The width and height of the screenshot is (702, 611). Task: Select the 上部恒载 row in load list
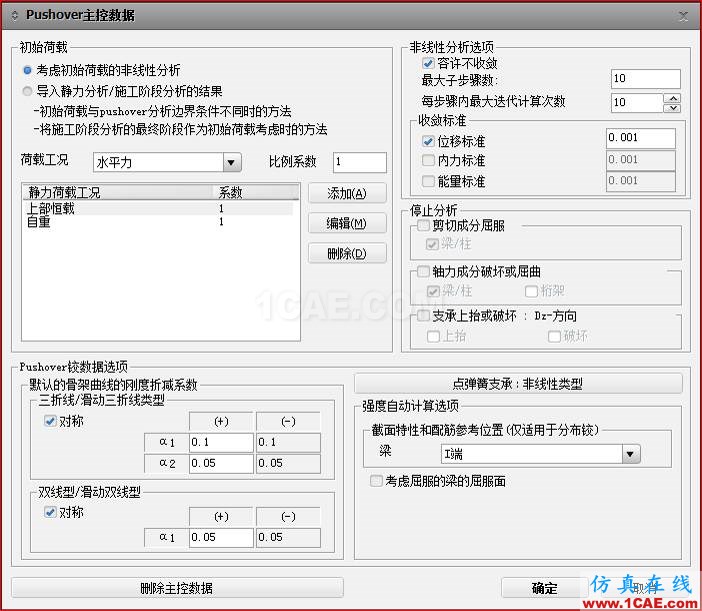159,208
